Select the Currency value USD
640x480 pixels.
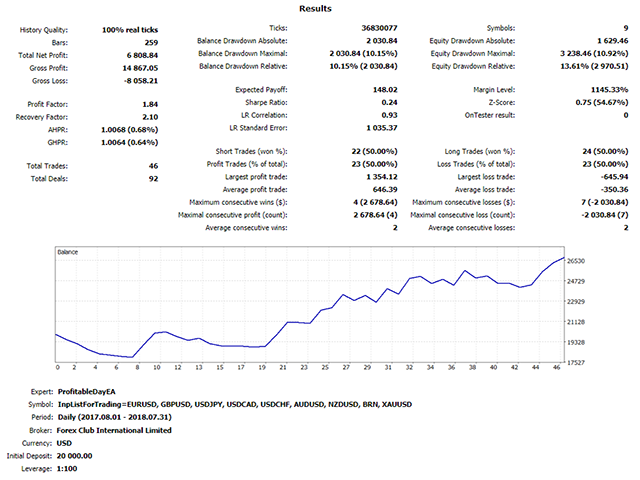[64, 443]
